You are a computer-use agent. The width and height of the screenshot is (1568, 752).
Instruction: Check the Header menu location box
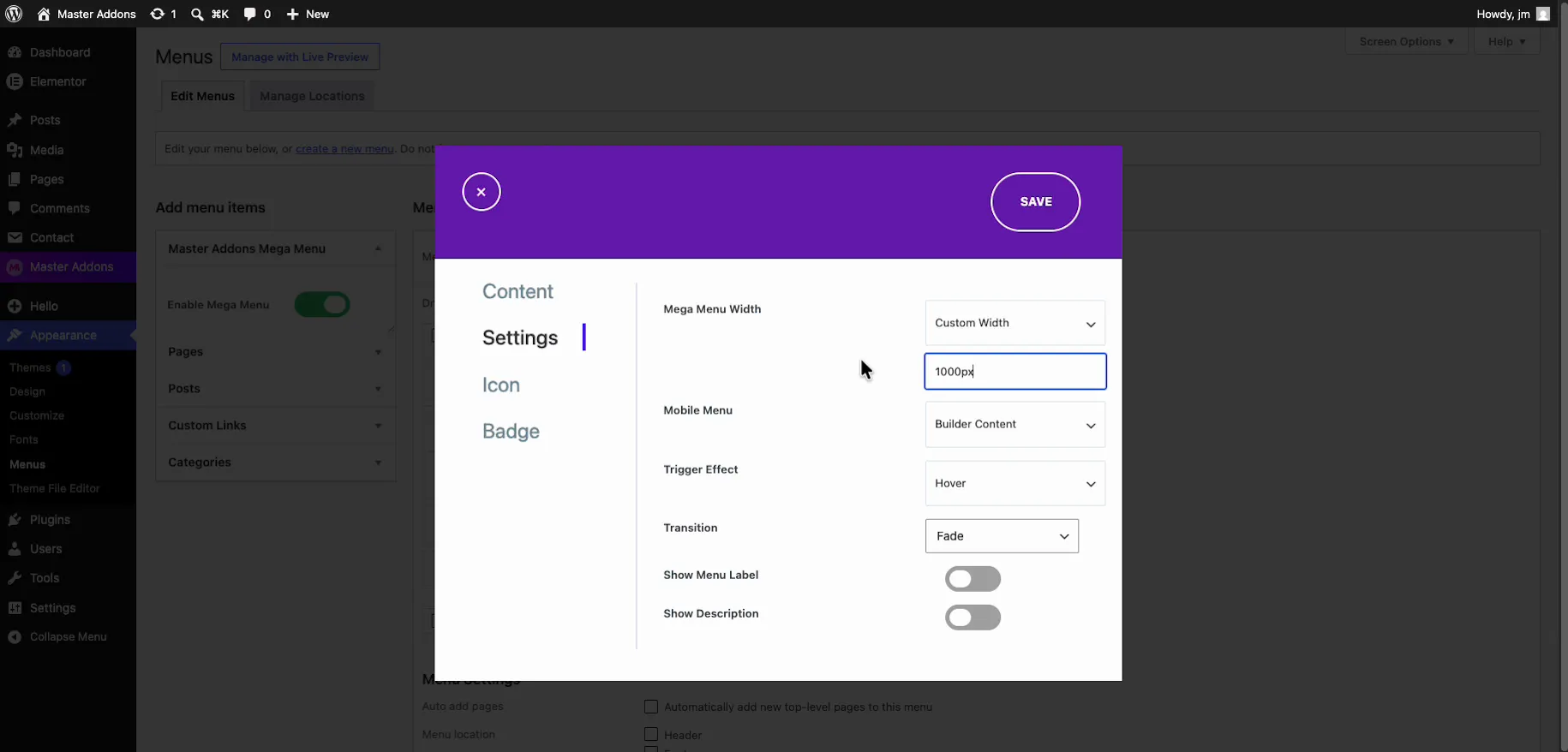pos(651,734)
